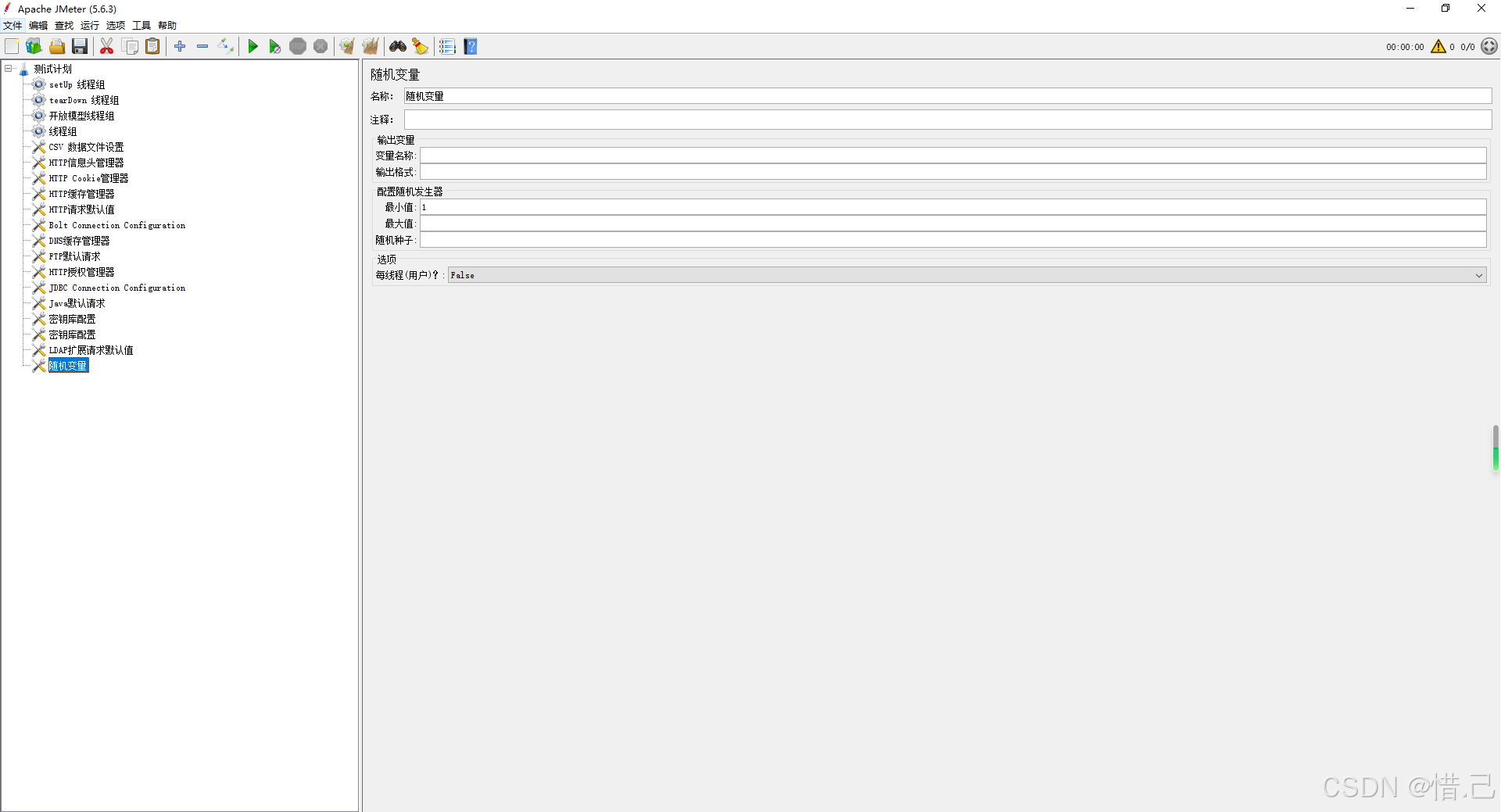Viewport: 1501px width, 812px height.
Task: Start the test with green play icon
Action: (x=253, y=47)
